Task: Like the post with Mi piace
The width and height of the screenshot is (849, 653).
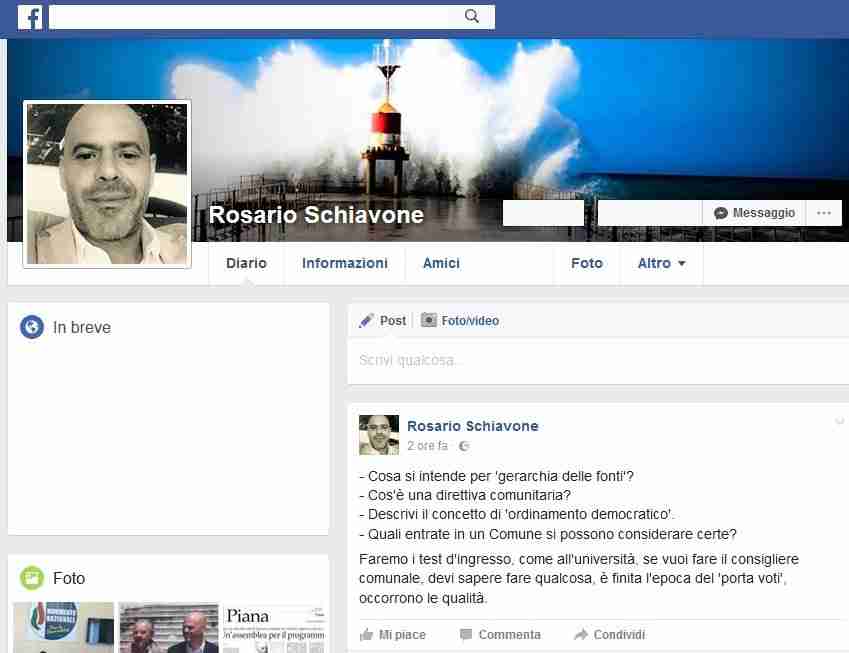Action: (393, 635)
